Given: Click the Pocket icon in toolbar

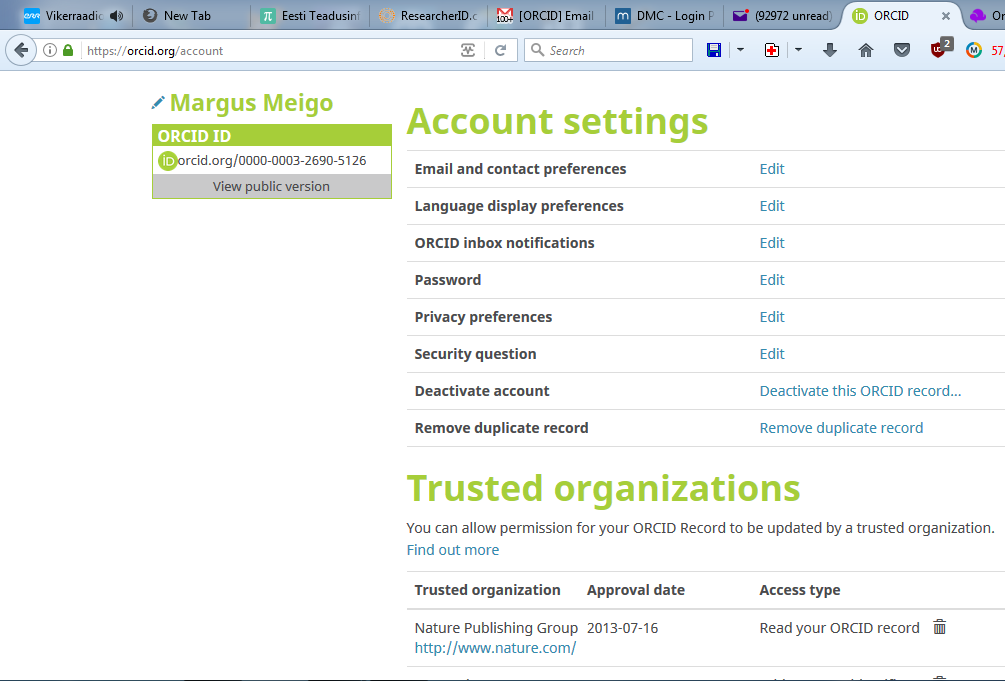Looking at the screenshot, I should [x=902, y=50].
